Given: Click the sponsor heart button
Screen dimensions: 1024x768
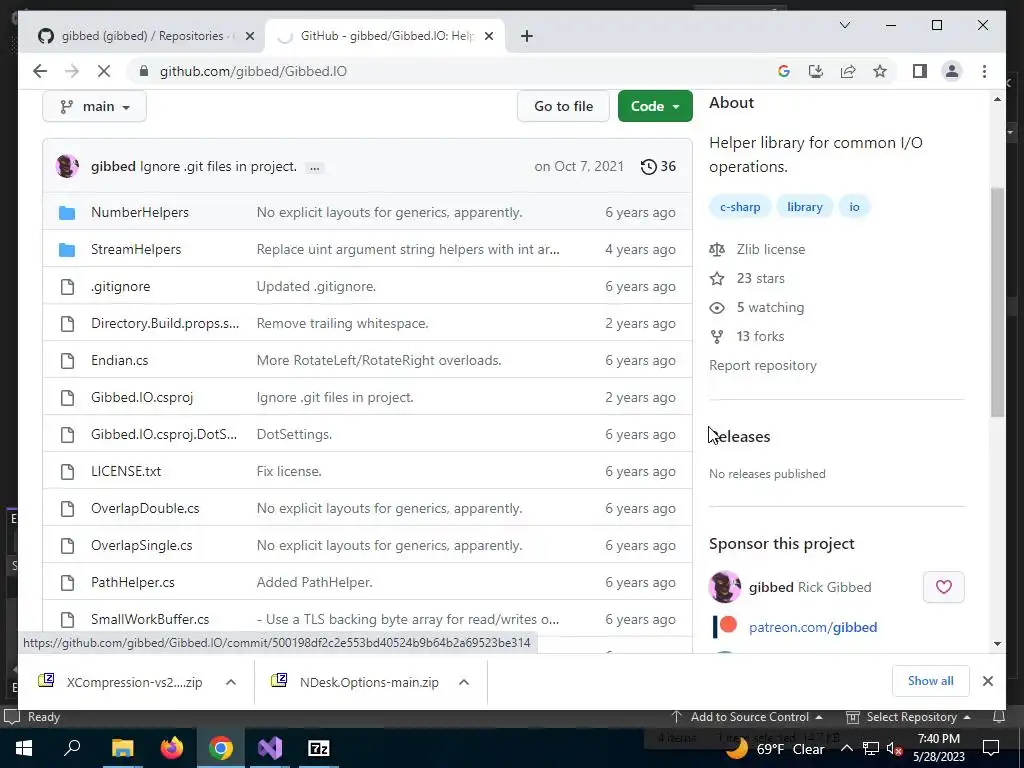Looking at the screenshot, I should point(943,586).
